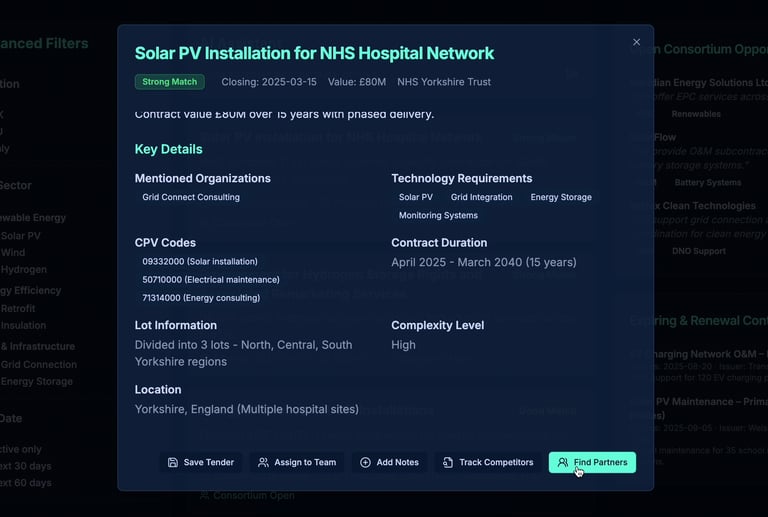768x517 pixels.
Task: Select the Grid Connect Consulting organization tag
Action: pos(191,197)
